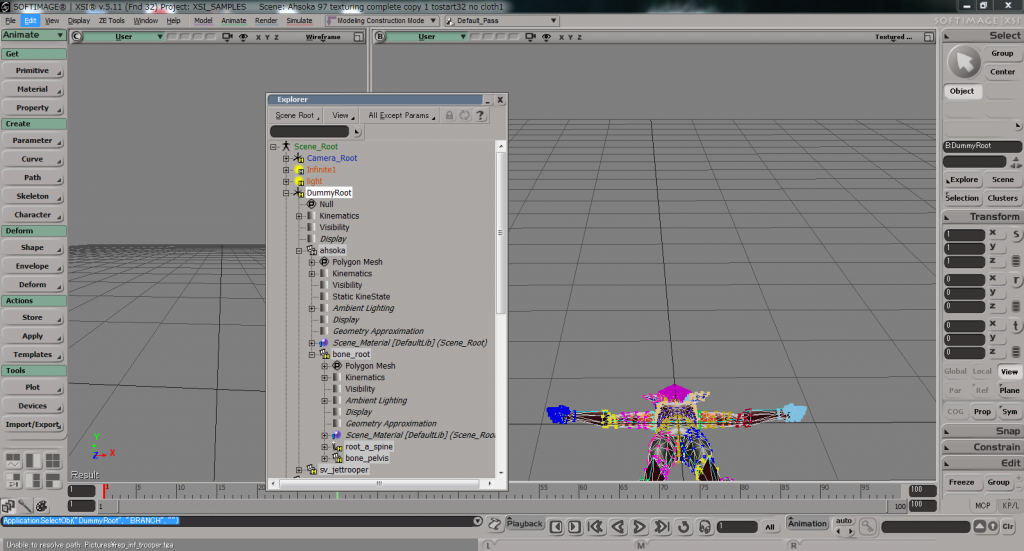Toggle the All playback button

point(770,527)
